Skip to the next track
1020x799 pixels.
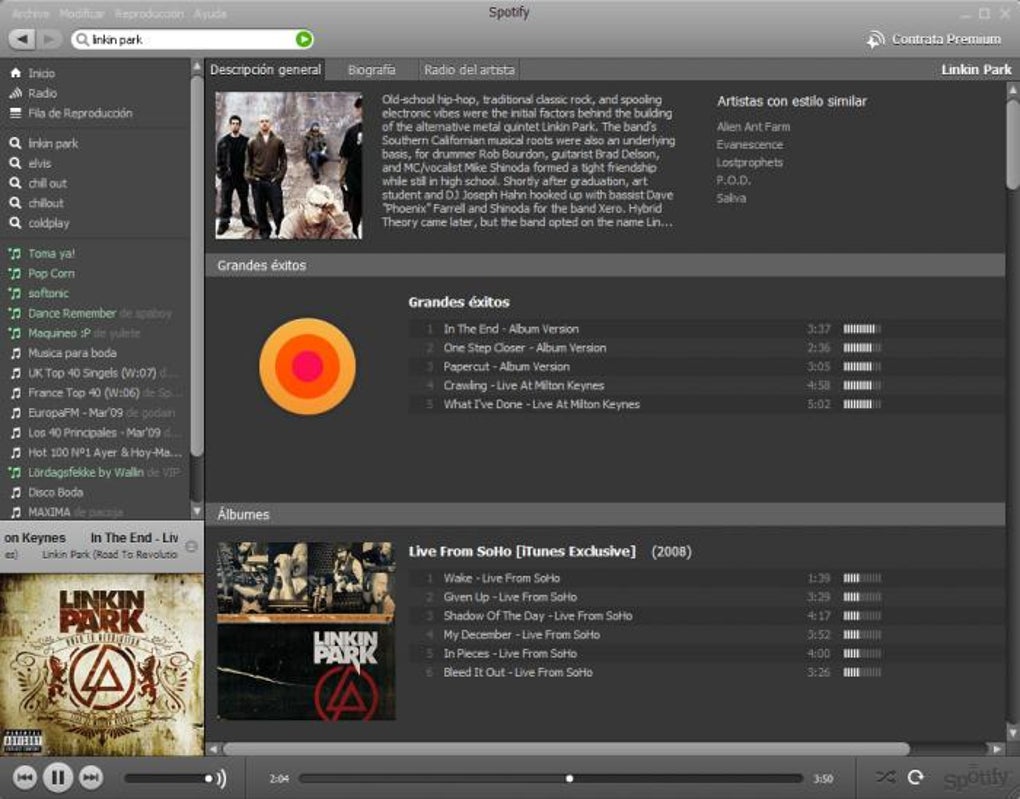(x=90, y=777)
